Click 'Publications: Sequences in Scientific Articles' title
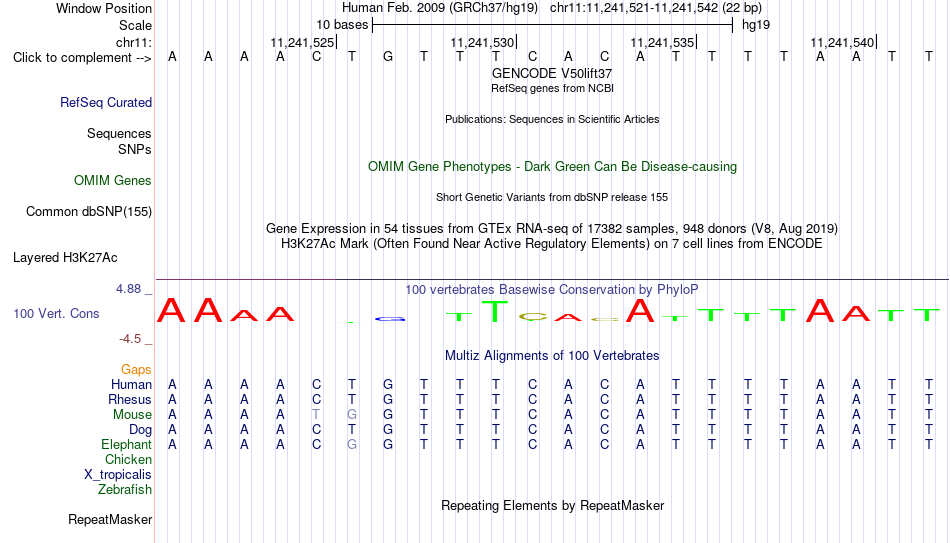950x543 pixels. [x=552, y=119]
